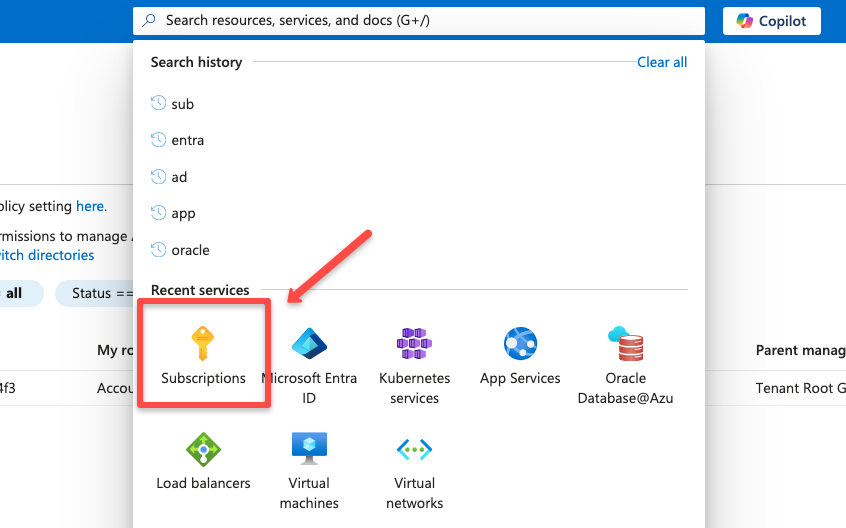846x528 pixels.
Task: Click the Load balancers label
Action: click(x=203, y=483)
